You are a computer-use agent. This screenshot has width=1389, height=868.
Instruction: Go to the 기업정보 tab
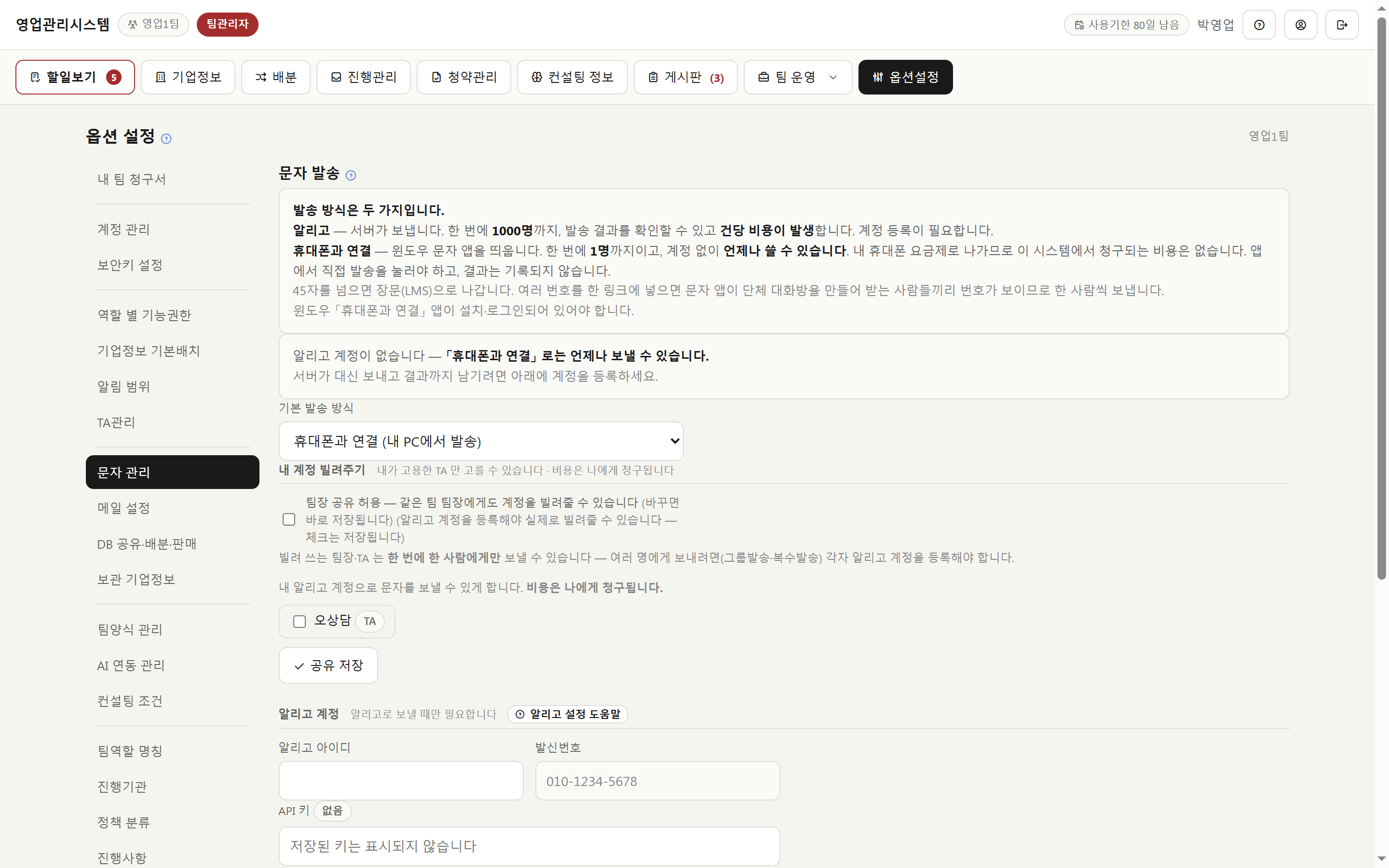point(188,77)
